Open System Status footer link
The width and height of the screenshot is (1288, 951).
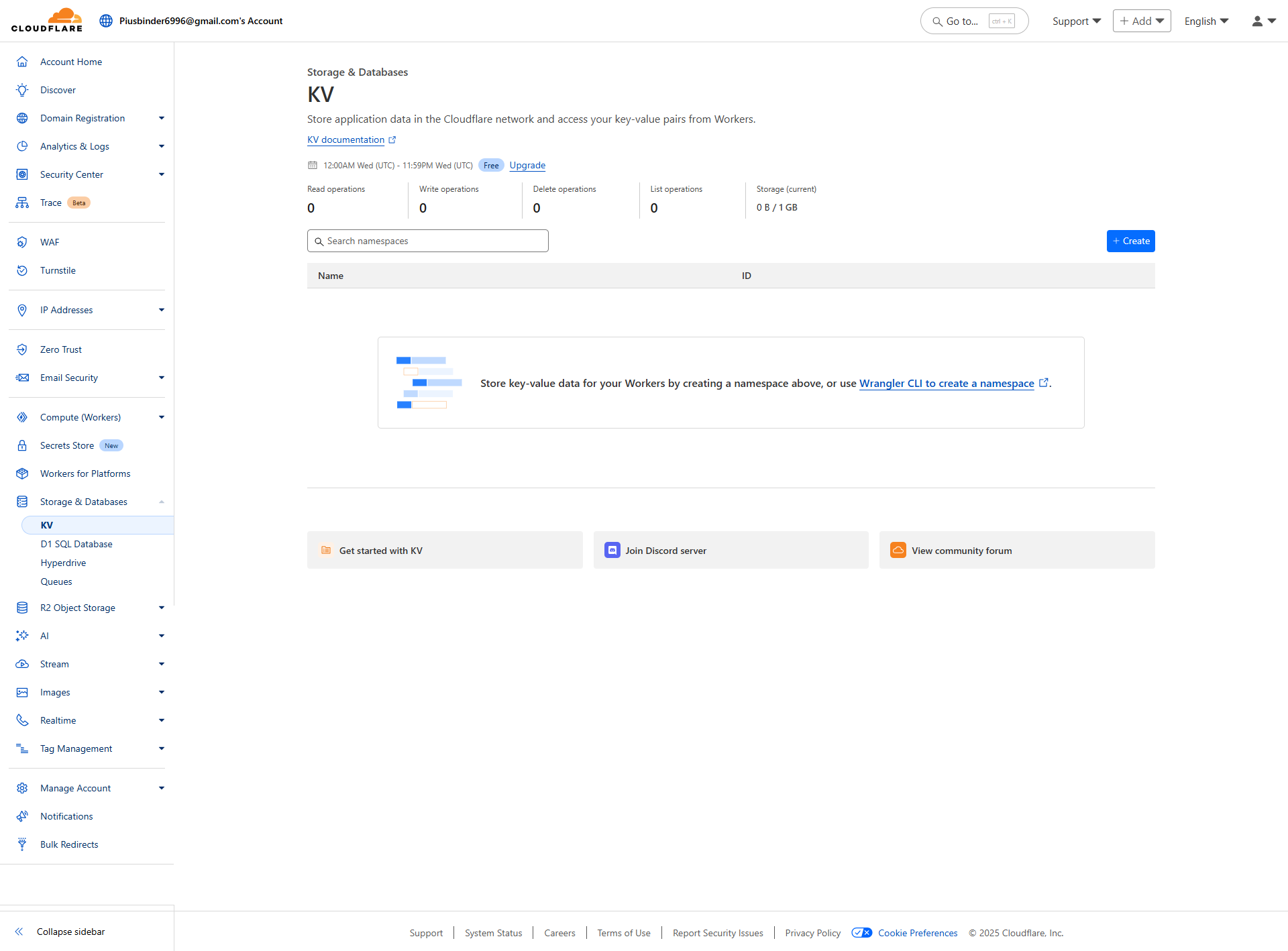[x=493, y=933]
